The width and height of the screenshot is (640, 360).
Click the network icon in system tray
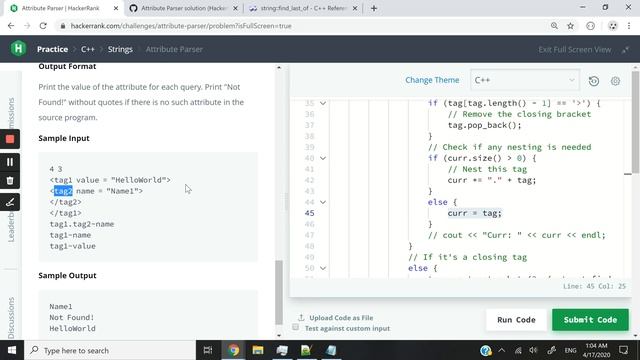point(518,350)
